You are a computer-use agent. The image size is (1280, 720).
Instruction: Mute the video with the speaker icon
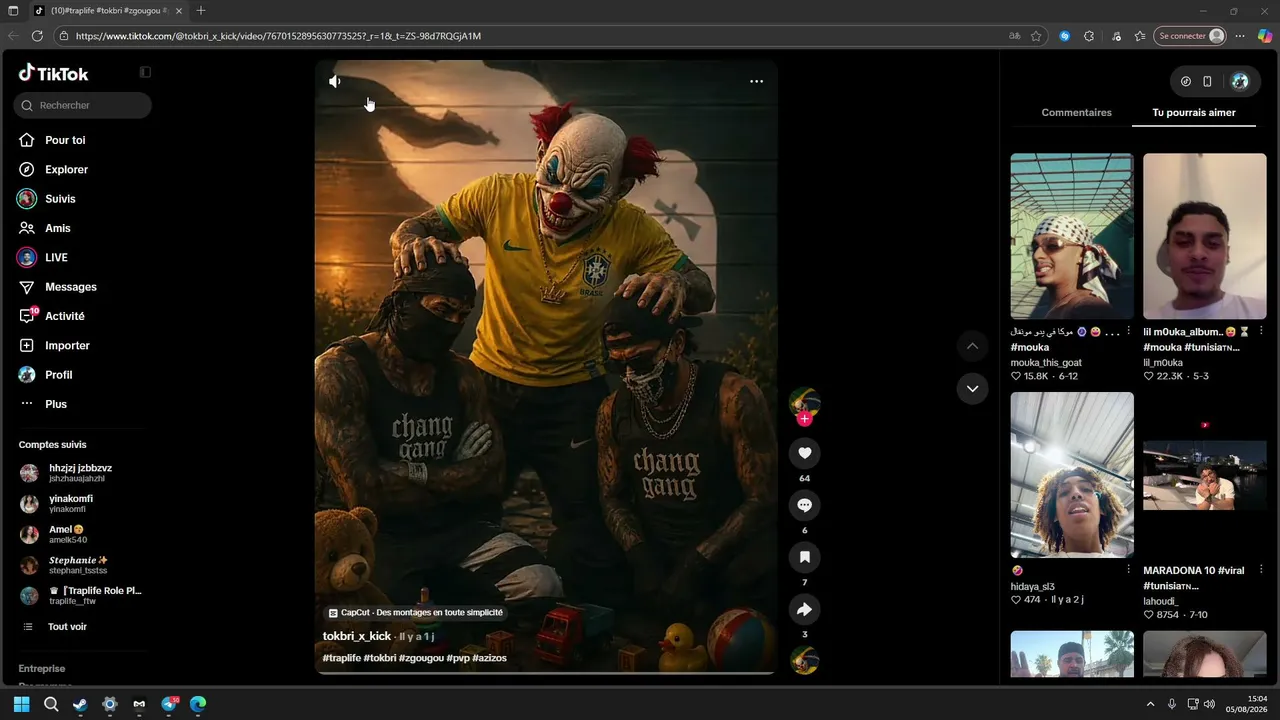[x=335, y=82]
